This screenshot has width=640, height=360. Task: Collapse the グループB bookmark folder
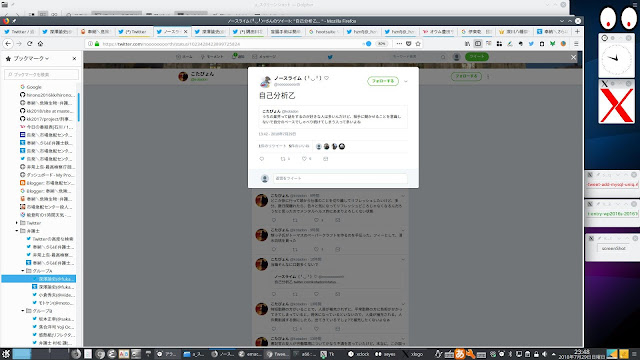tap(23, 311)
